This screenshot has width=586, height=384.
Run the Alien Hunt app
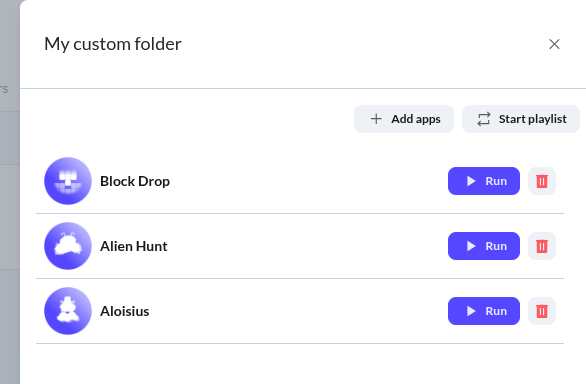tap(484, 246)
